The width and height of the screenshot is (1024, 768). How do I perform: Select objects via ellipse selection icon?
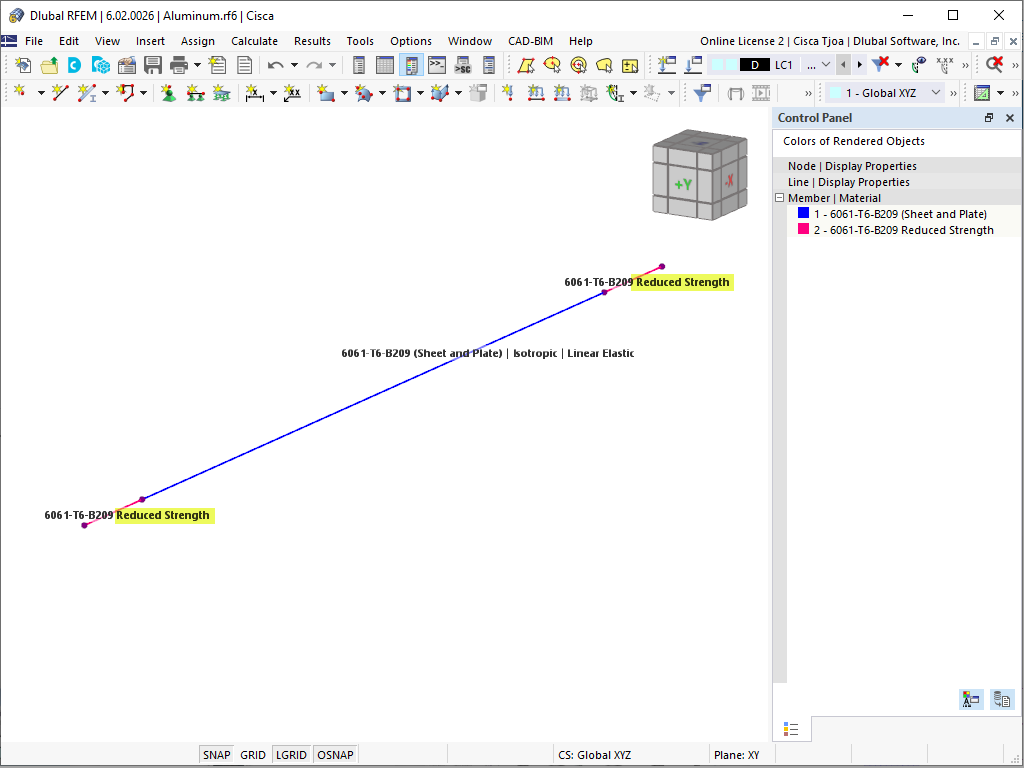(x=552, y=65)
